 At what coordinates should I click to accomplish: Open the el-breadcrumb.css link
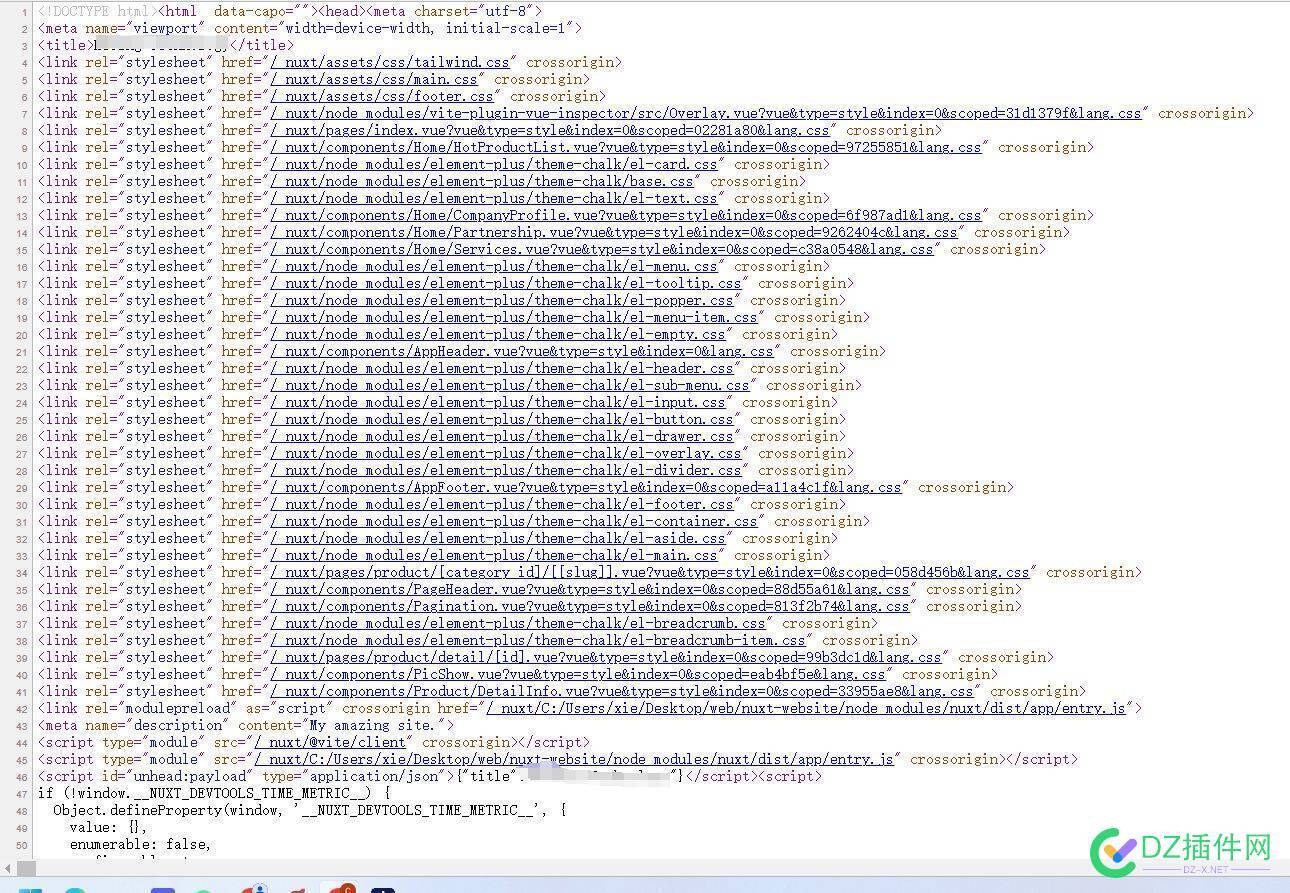(518, 623)
